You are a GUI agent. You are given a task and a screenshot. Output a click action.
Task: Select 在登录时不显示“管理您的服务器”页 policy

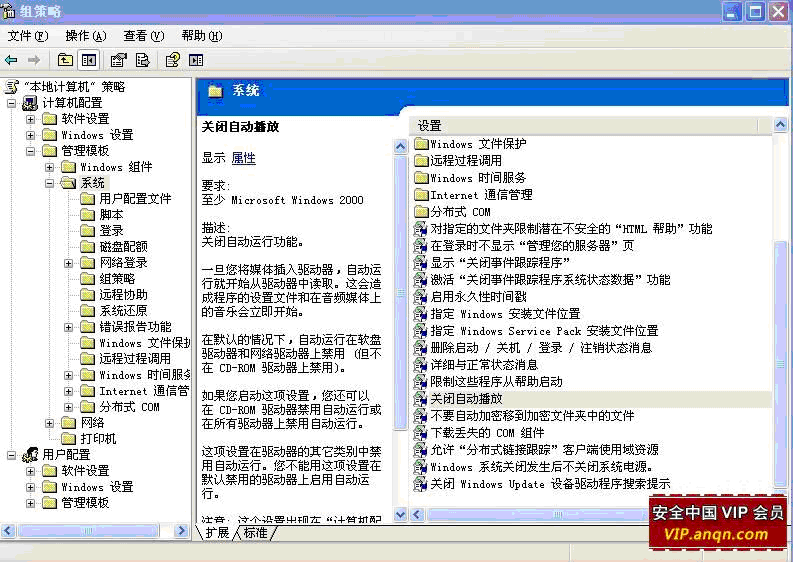pyautogui.click(x=532, y=246)
